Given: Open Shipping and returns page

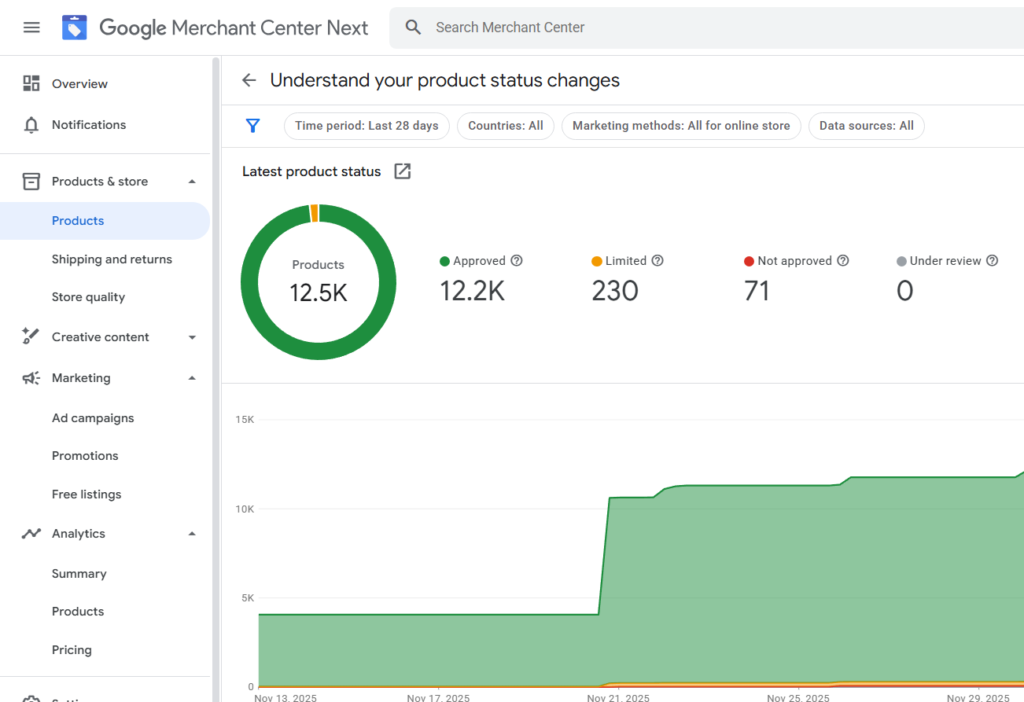Looking at the screenshot, I should [112, 259].
